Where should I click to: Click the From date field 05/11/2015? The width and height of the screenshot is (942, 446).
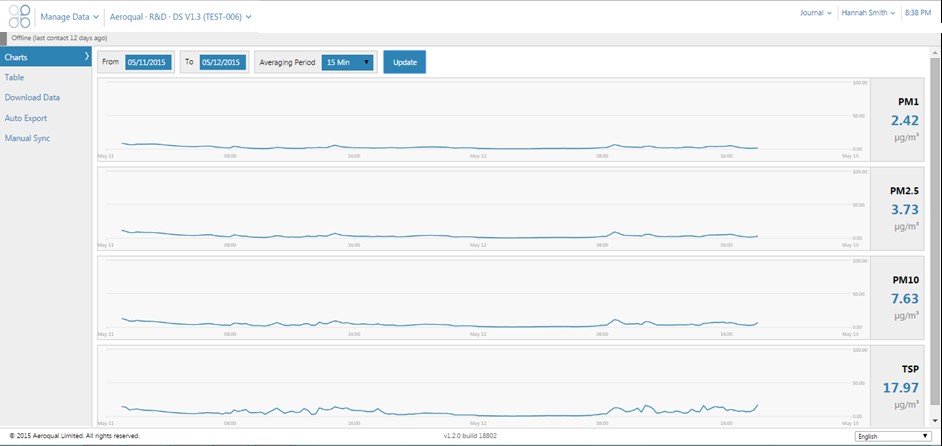(x=148, y=62)
